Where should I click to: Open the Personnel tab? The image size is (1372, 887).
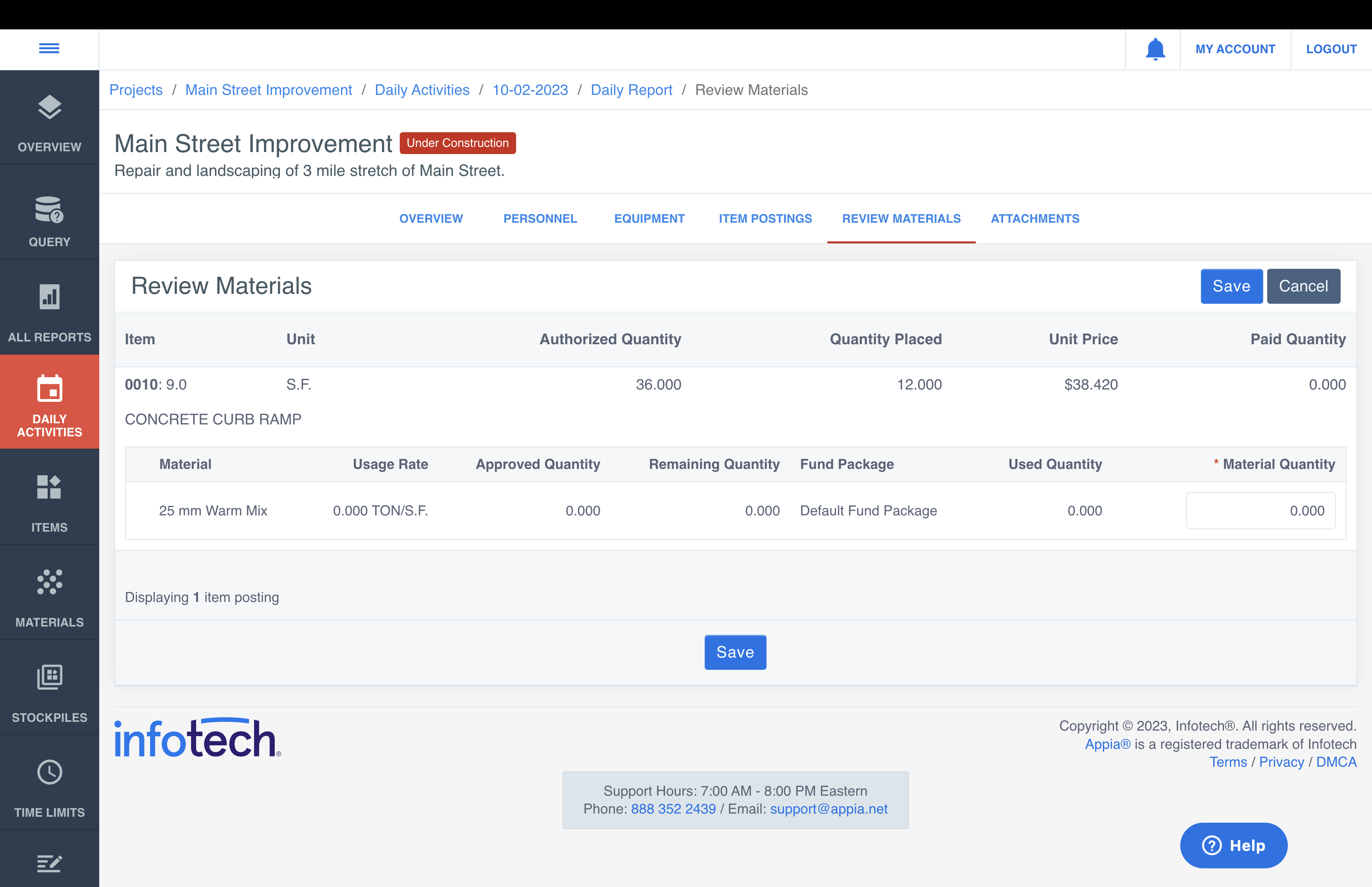click(540, 219)
